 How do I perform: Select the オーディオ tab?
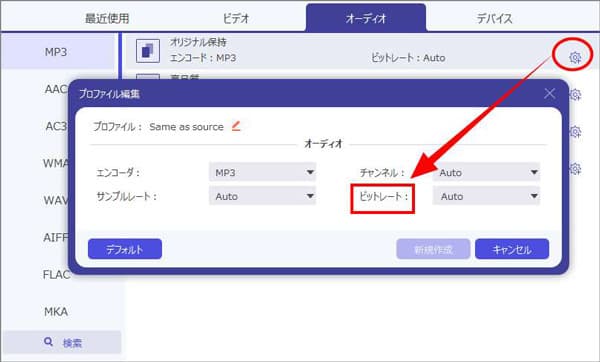coord(366,18)
